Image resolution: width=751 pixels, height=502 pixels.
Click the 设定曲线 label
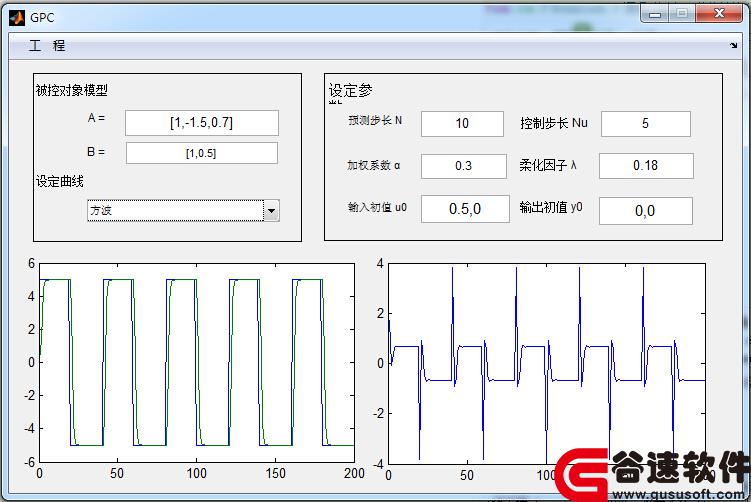pos(60,181)
